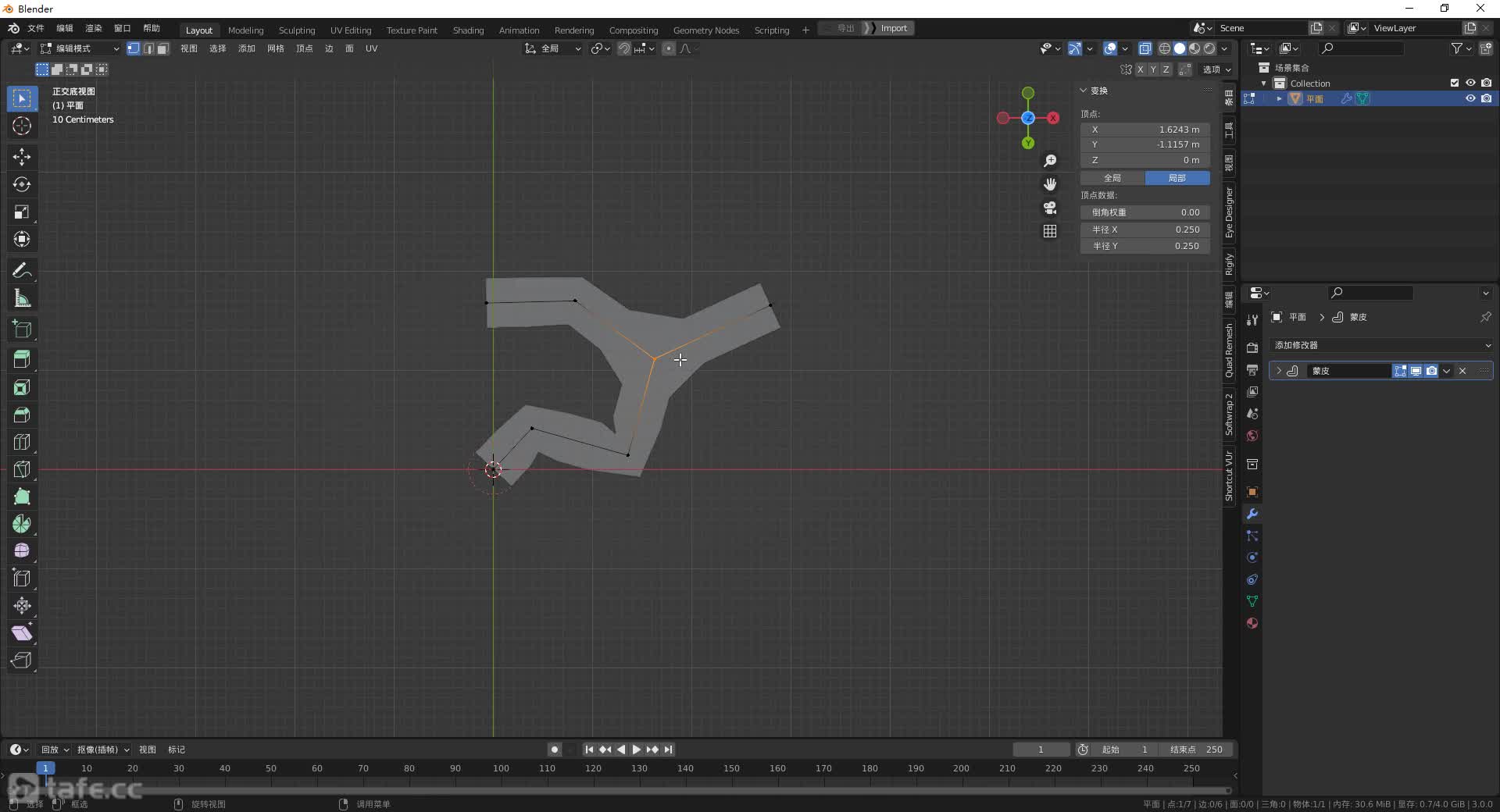Open Modifier properties wrench tab
Viewport: 1500px width, 812px height.
(x=1252, y=514)
